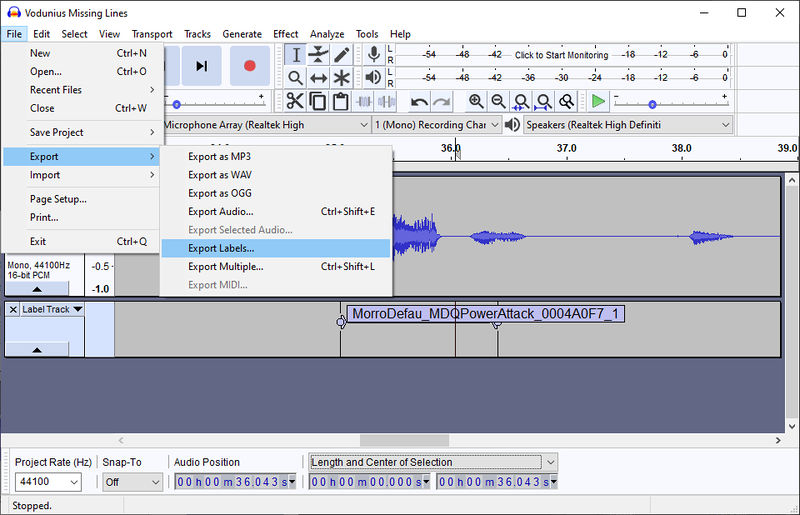Viewport: 800px width, 515px height.
Task: Click the Redo arrow icon
Action: 442,101
